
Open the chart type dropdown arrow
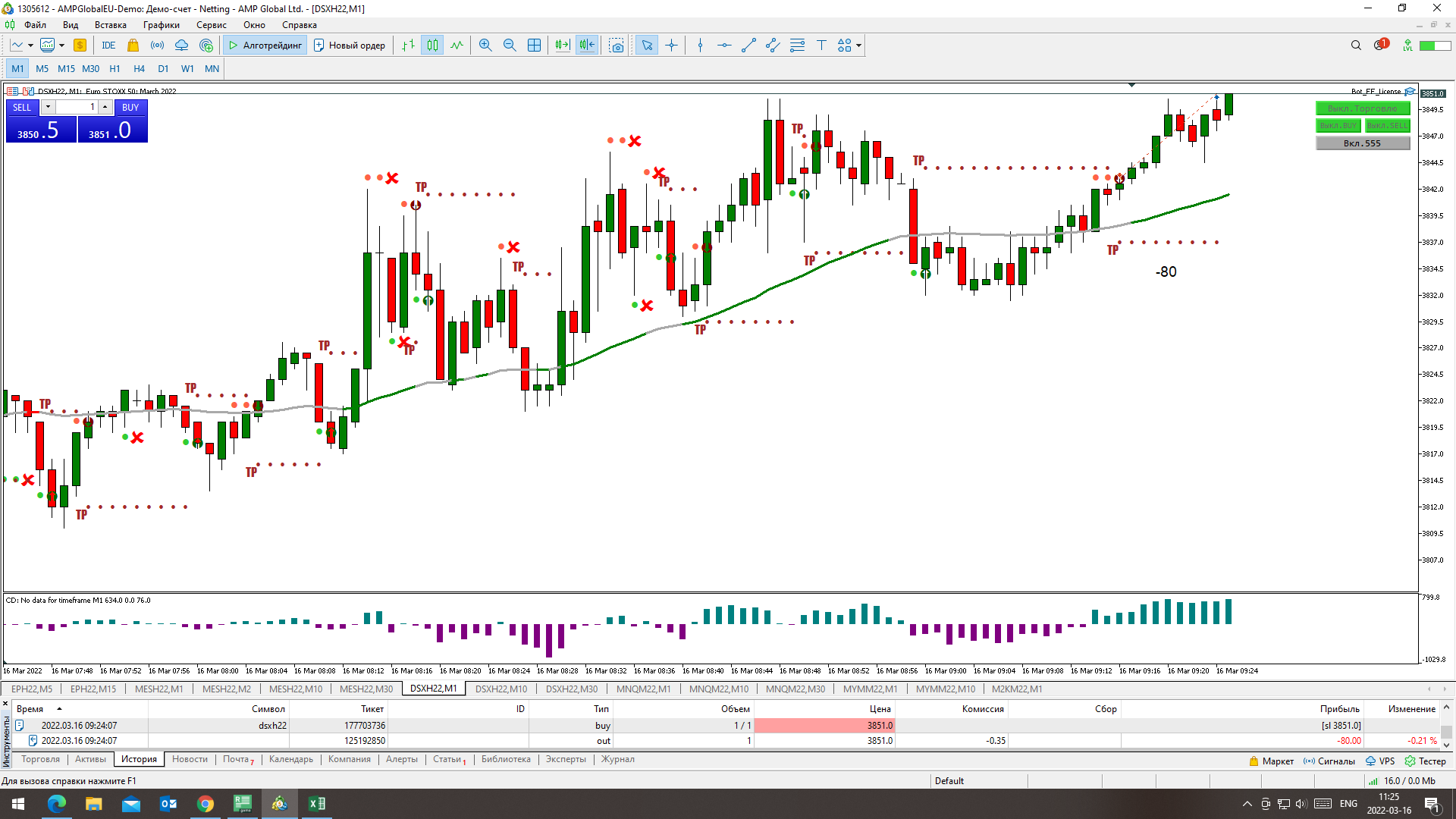pos(30,45)
